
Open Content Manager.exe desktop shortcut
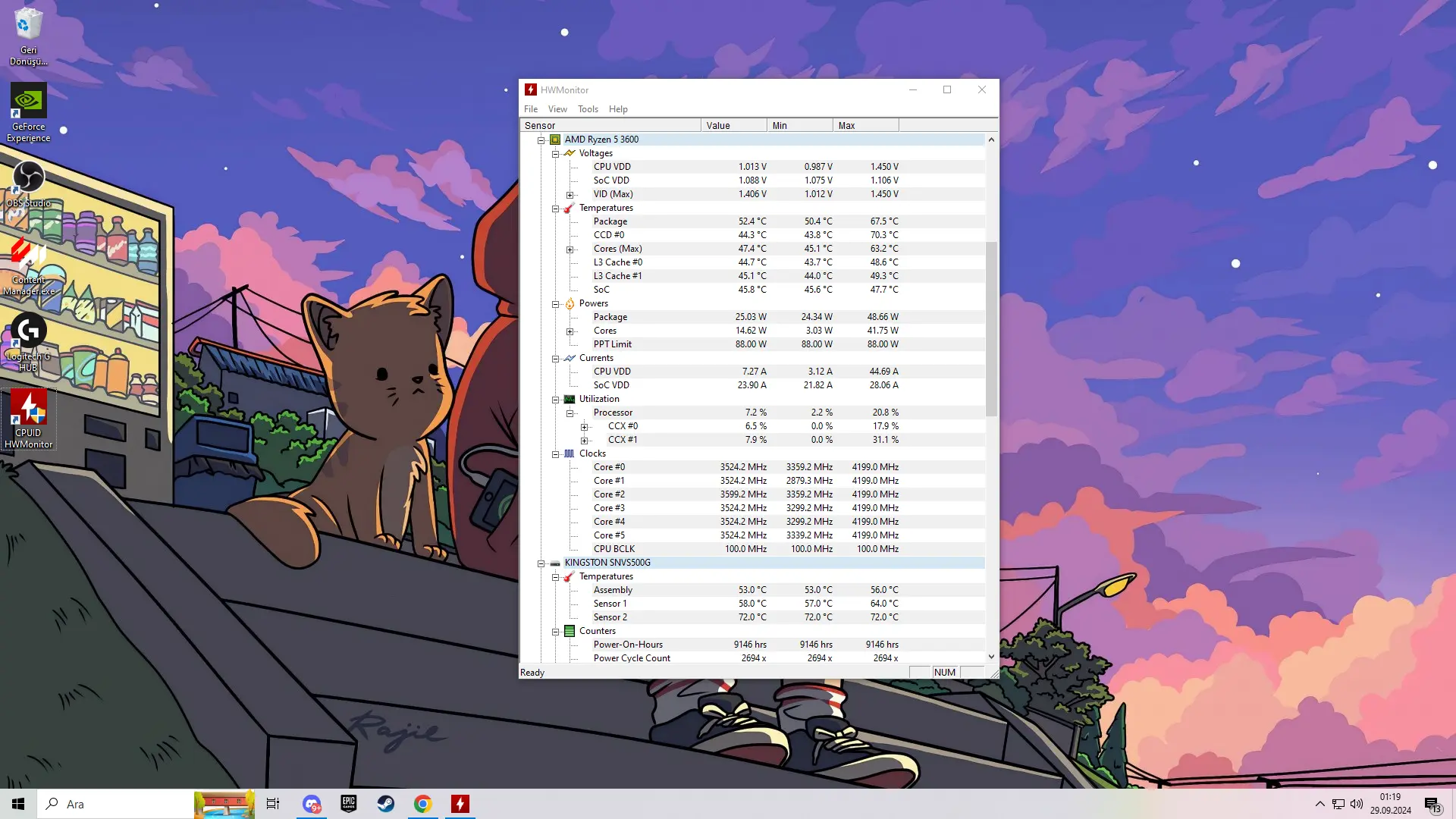(x=28, y=266)
